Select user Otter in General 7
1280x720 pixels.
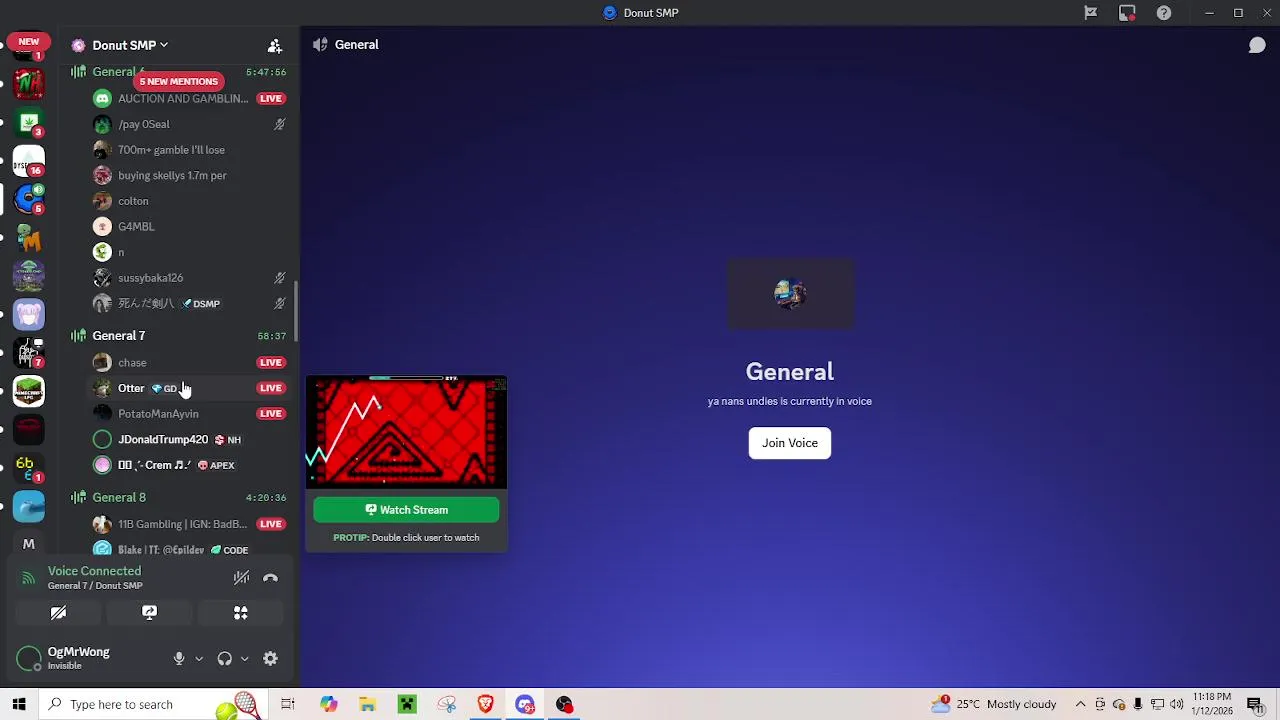[131, 388]
